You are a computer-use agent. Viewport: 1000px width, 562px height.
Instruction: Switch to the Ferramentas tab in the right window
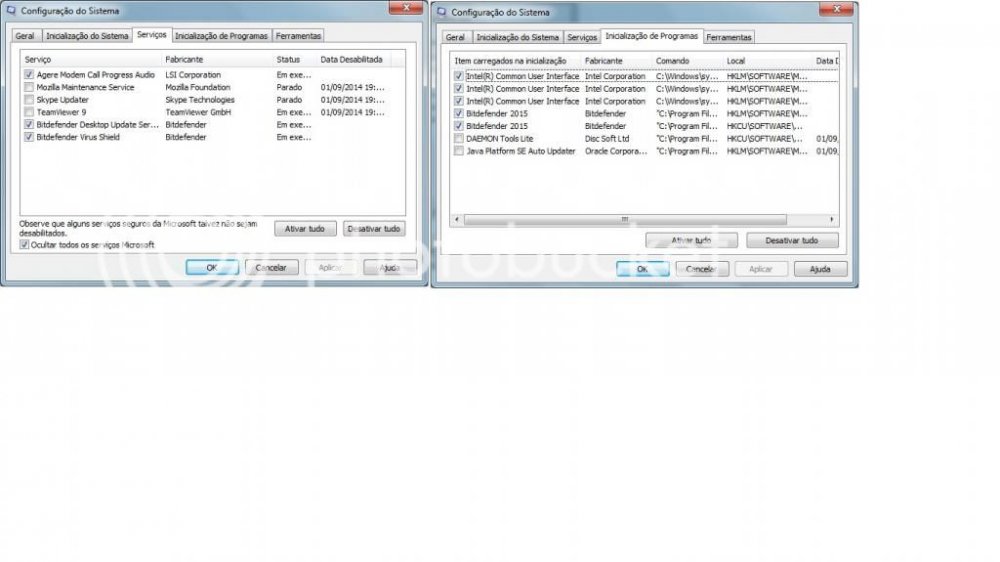click(730, 37)
